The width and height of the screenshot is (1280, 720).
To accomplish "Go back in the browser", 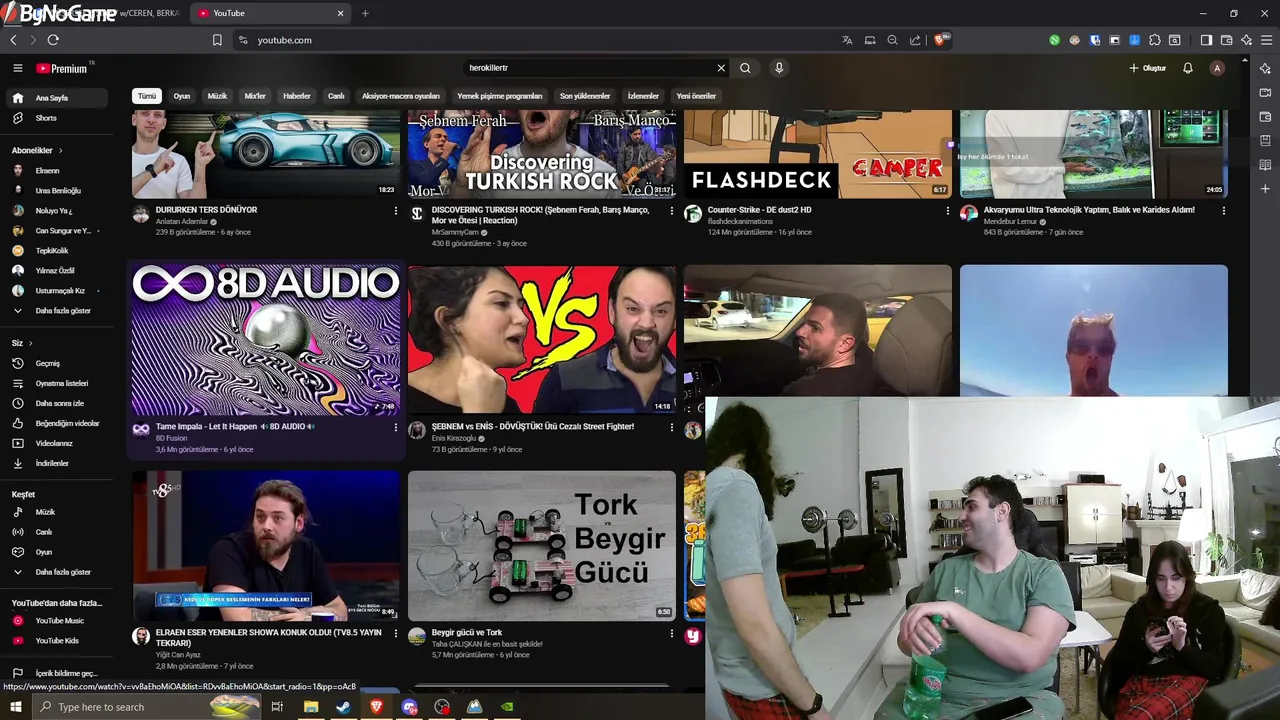I will pos(13,40).
